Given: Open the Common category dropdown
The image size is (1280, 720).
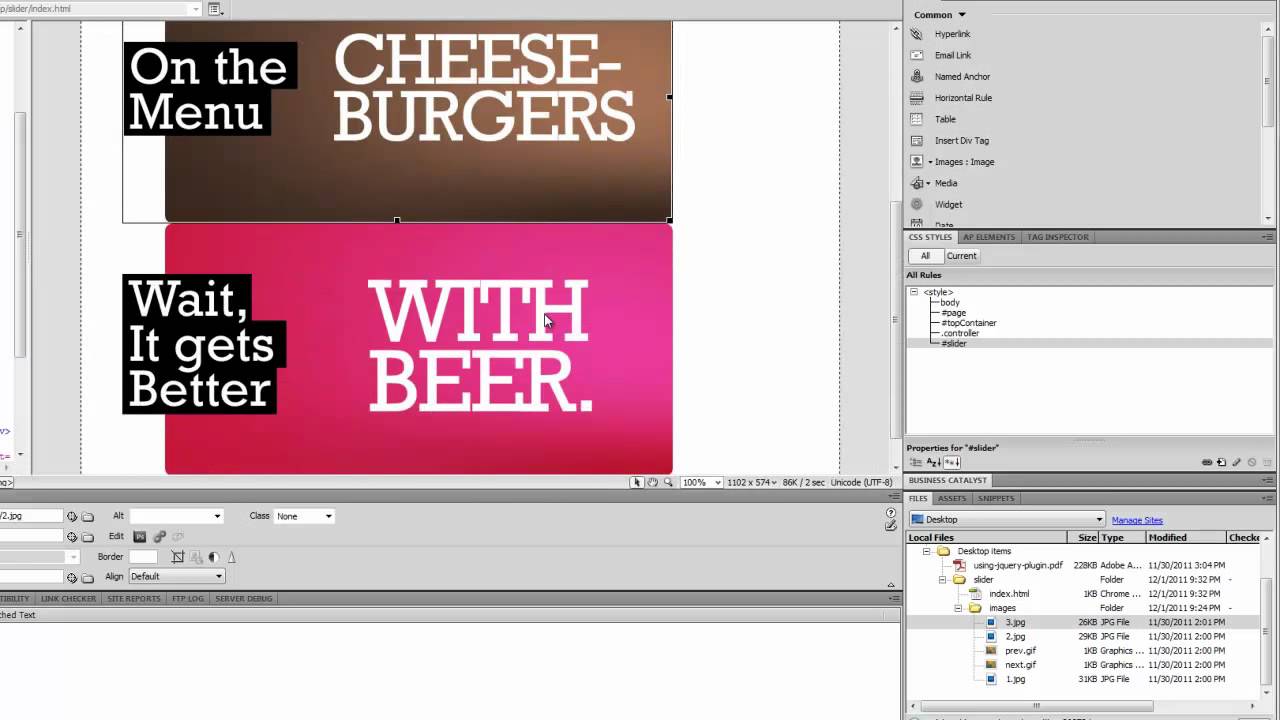Looking at the screenshot, I should coord(940,15).
